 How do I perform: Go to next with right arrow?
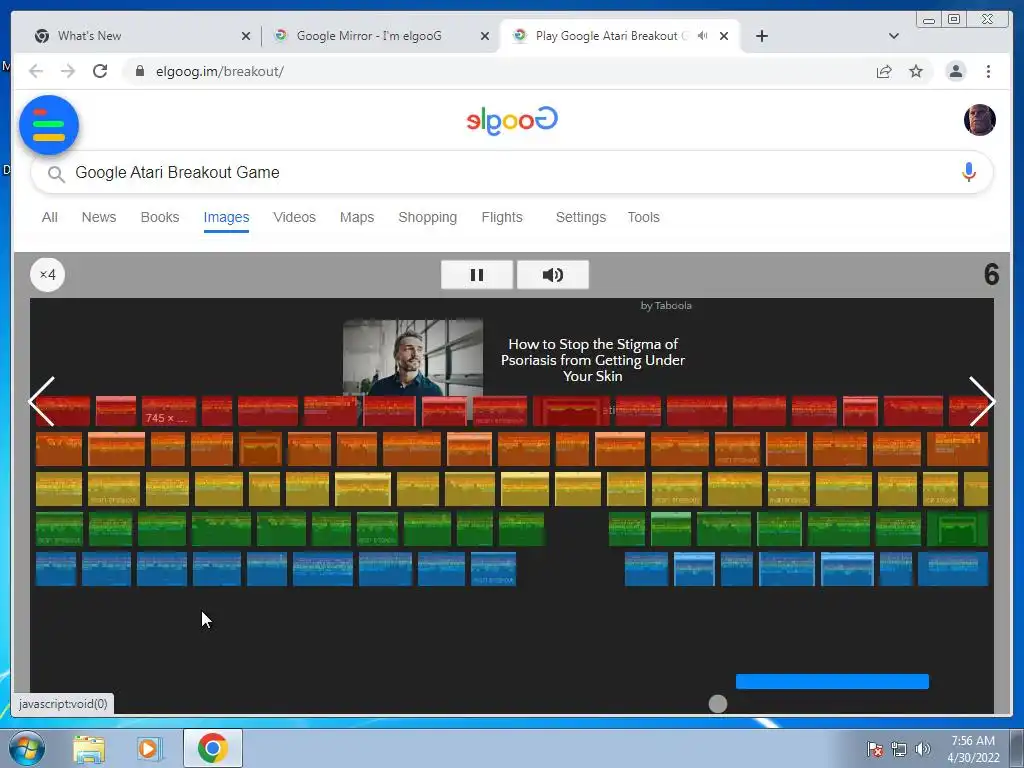pos(982,402)
